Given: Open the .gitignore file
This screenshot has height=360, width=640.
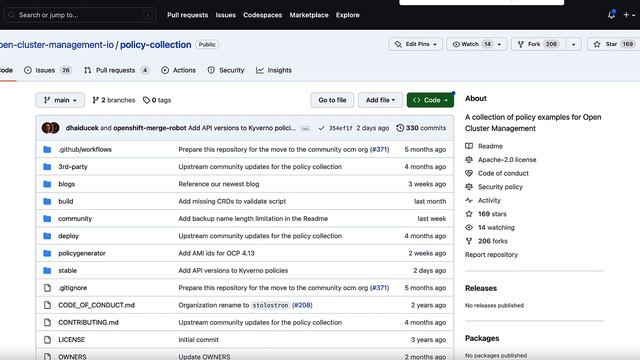Looking at the screenshot, I should [73, 288].
